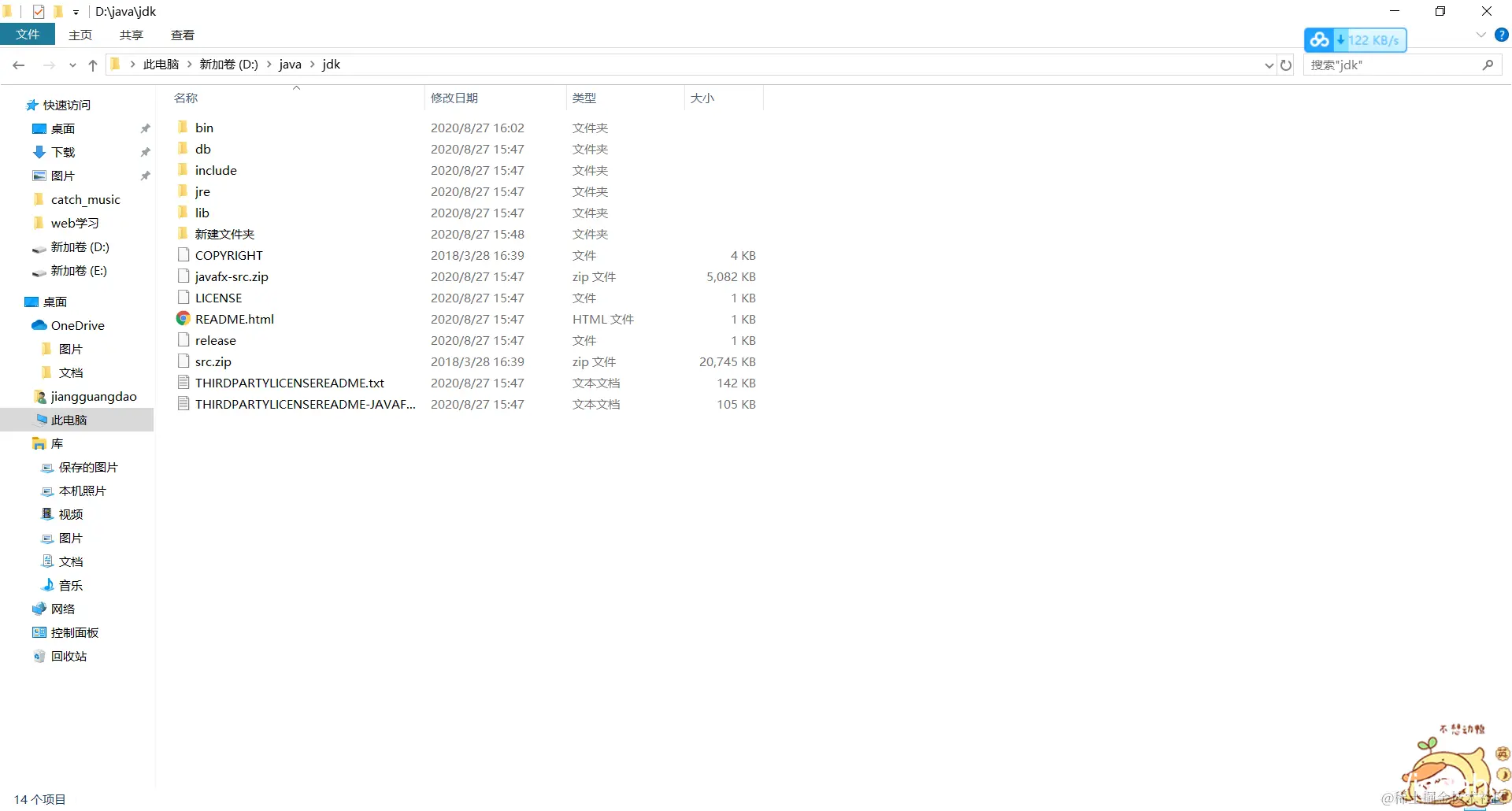Expand breadcrumb arrow after 此电脑
Image resolution: width=1512 pixels, height=811 pixels.
(190, 65)
